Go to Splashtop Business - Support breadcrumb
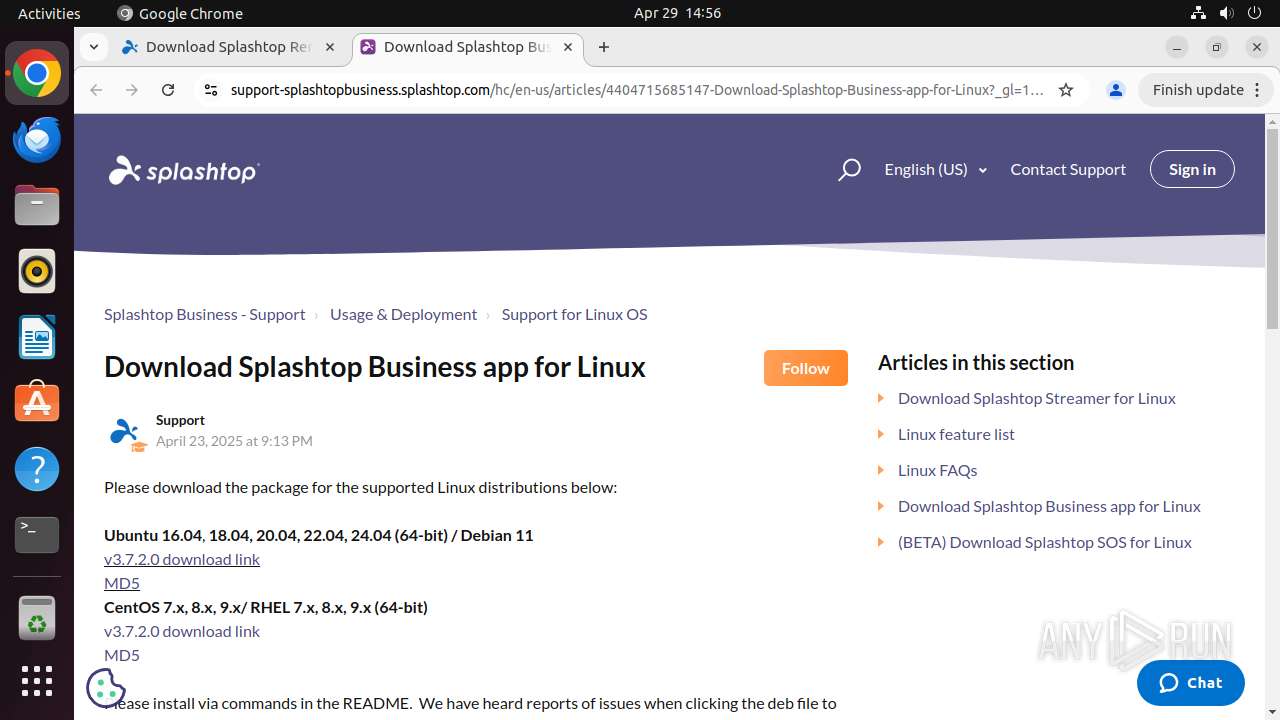This screenshot has width=1280, height=720. (204, 314)
